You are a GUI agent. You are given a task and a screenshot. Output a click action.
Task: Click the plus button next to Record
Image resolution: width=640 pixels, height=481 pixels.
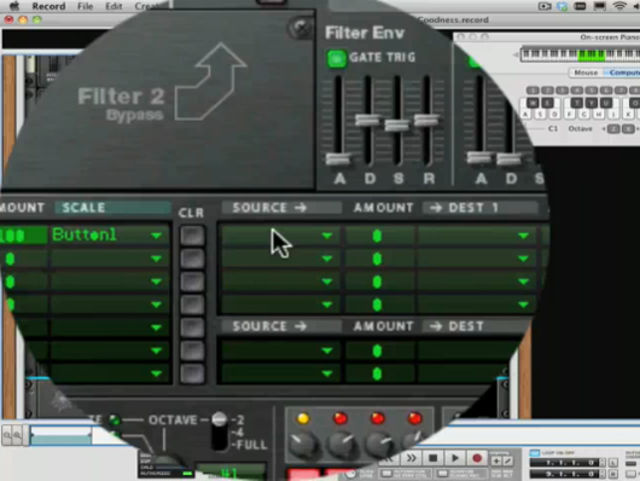(496, 461)
